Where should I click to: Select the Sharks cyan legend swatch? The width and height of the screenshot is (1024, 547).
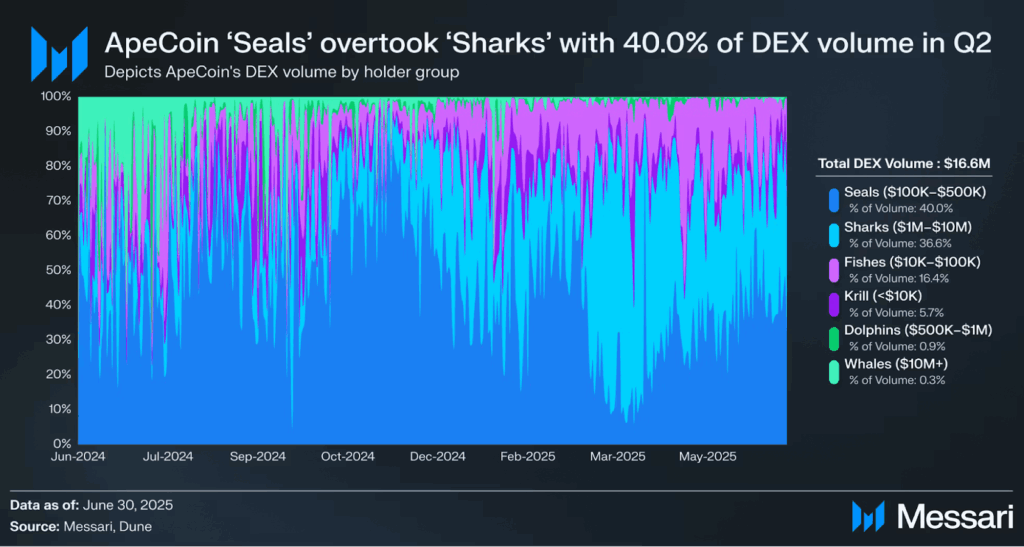[x=833, y=234]
